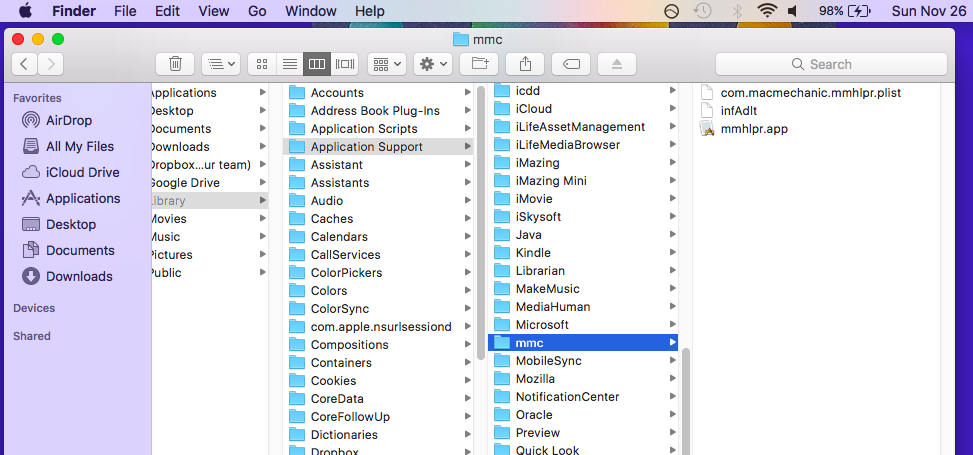Click the trash delete toolbar icon
The height and width of the screenshot is (455, 973).
tap(176, 64)
